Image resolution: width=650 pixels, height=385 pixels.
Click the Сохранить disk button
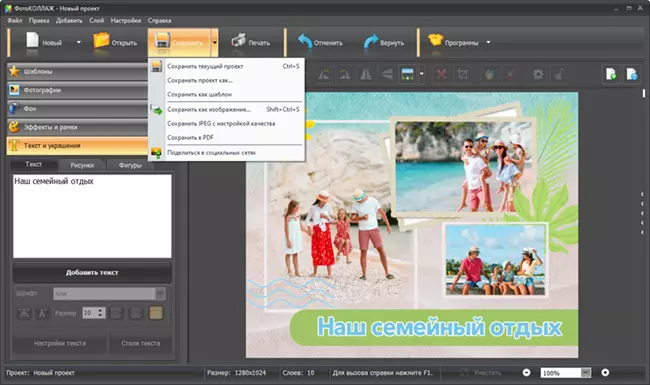pos(179,42)
